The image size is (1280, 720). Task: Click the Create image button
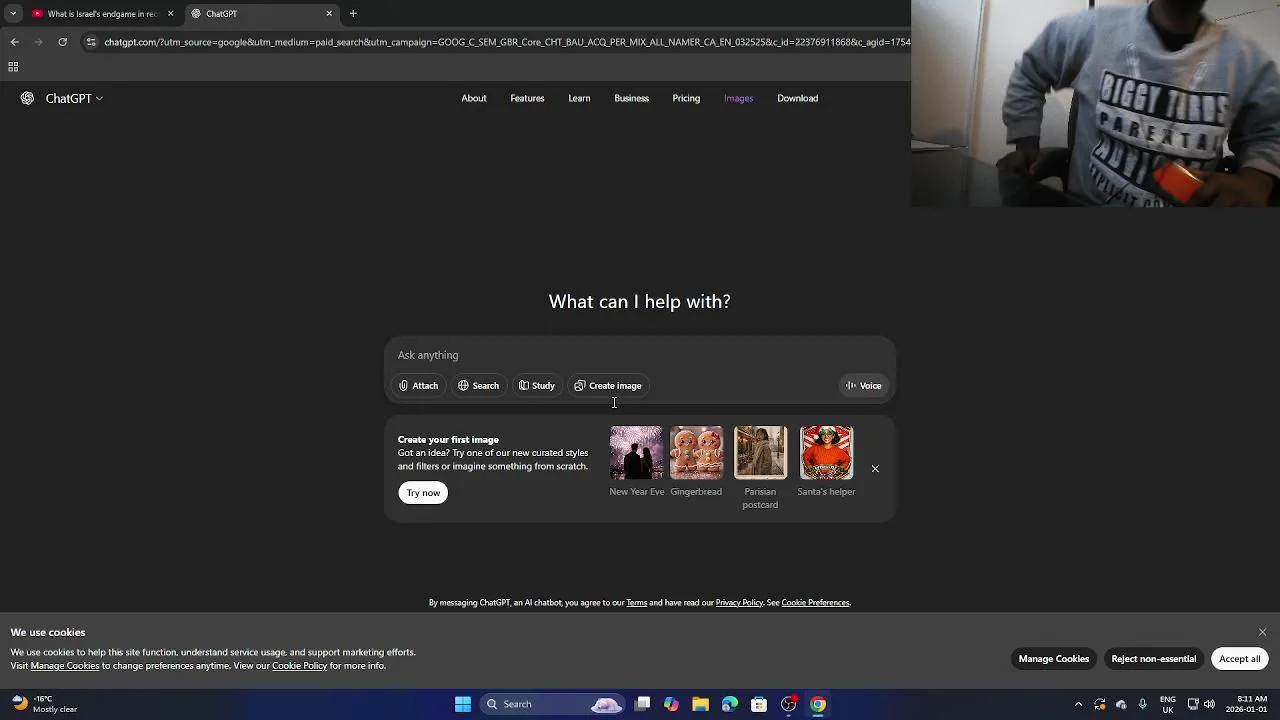(608, 386)
